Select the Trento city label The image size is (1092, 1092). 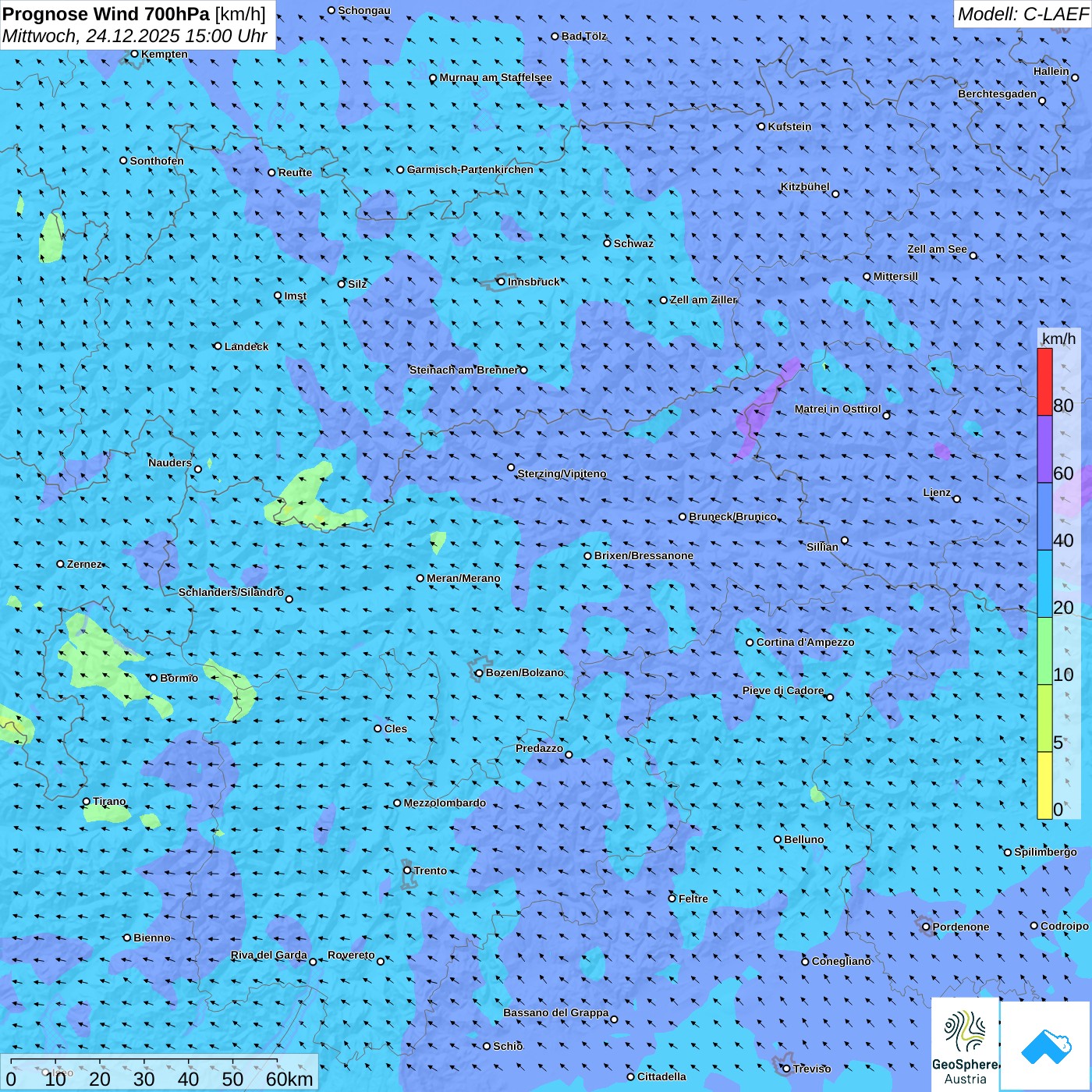[431, 870]
